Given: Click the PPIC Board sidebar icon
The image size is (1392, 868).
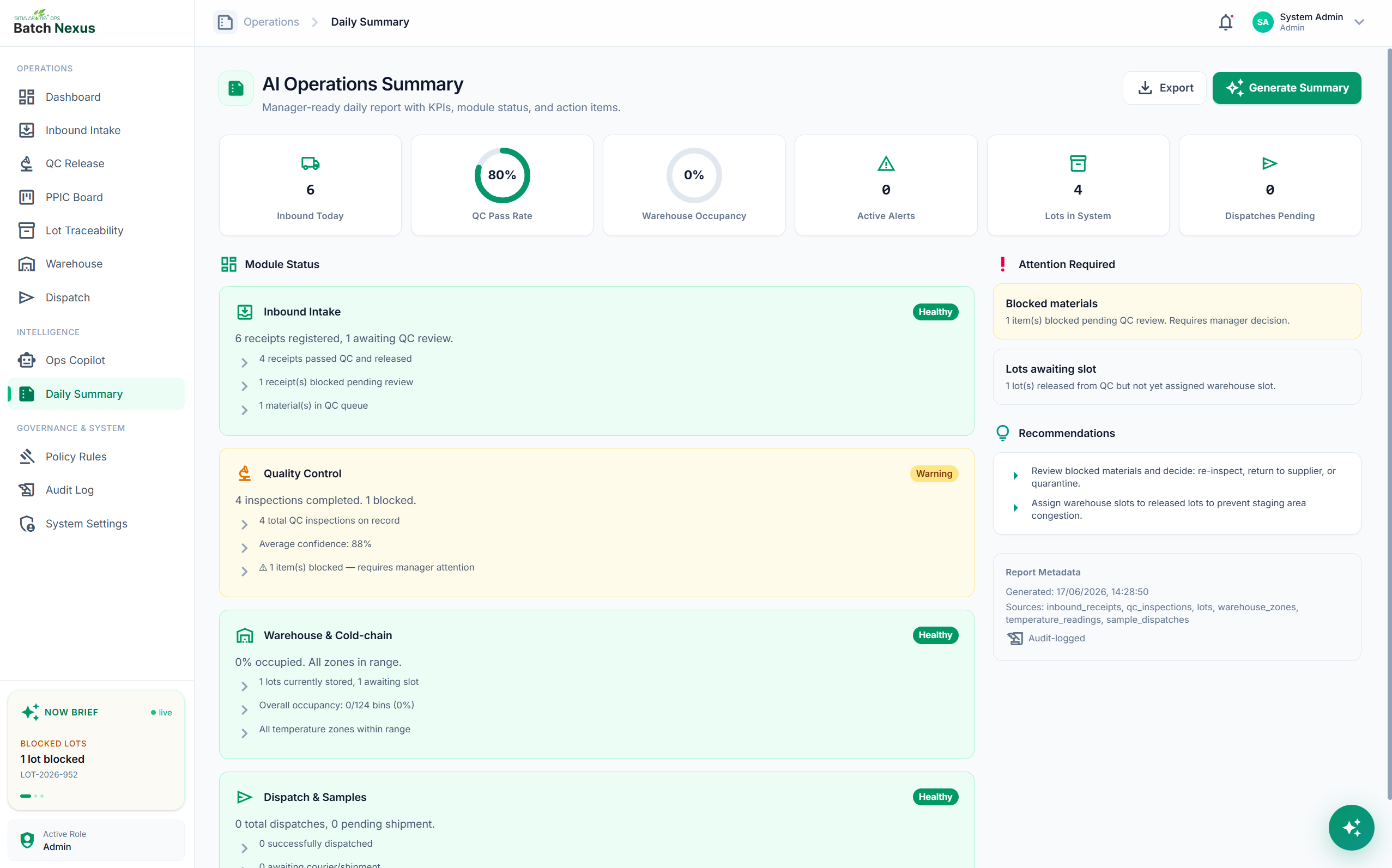Looking at the screenshot, I should coord(26,197).
